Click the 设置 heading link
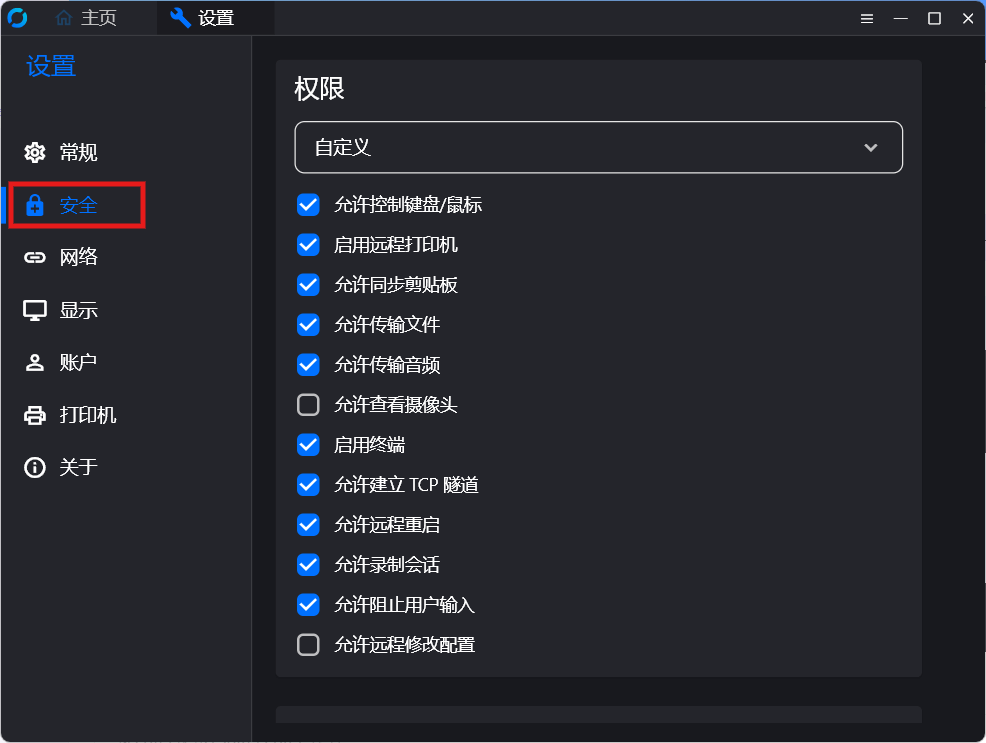Image resolution: width=986 pixels, height=743 pixels. point(50,65)
